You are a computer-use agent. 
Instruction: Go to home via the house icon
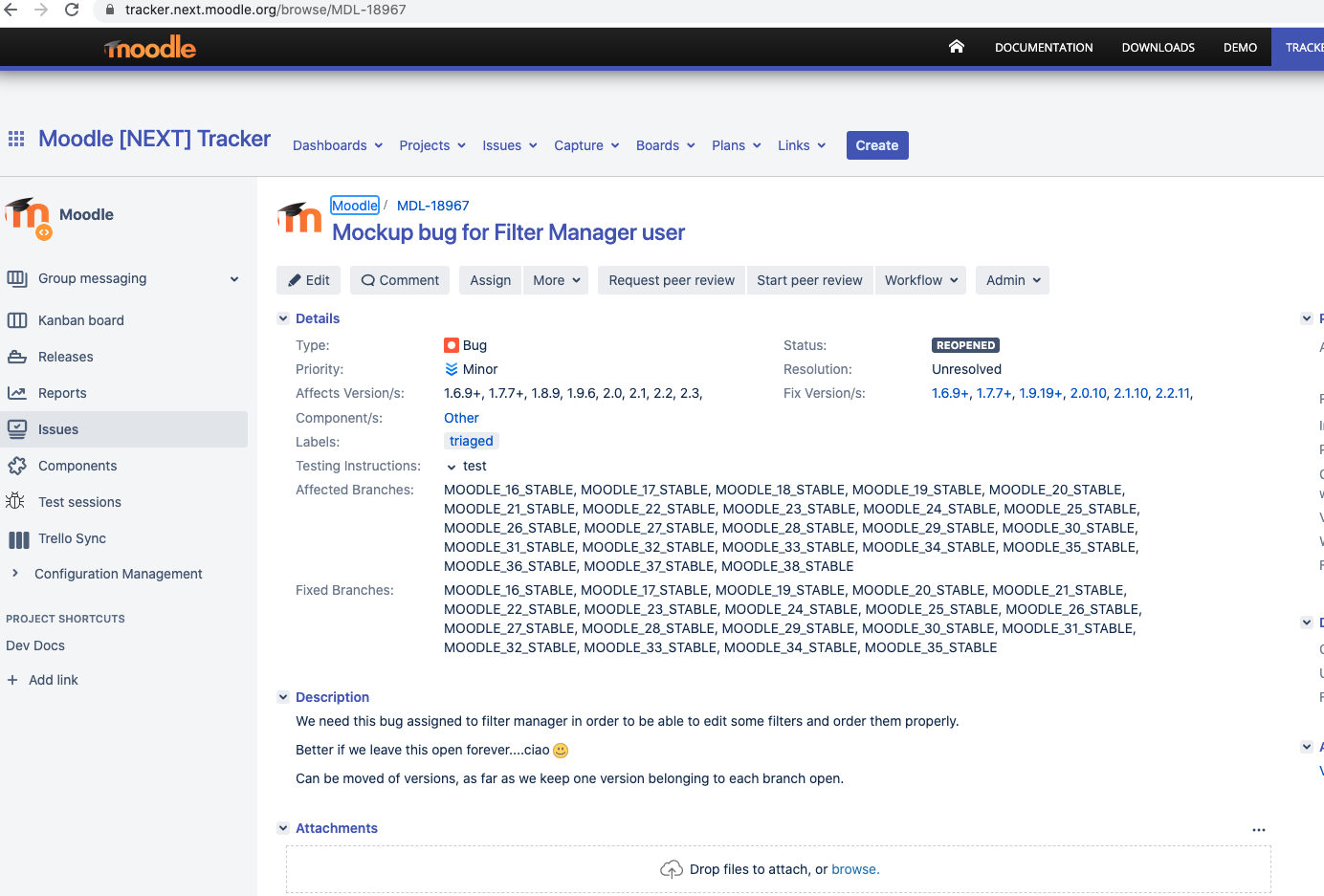(x=957, y=47)
